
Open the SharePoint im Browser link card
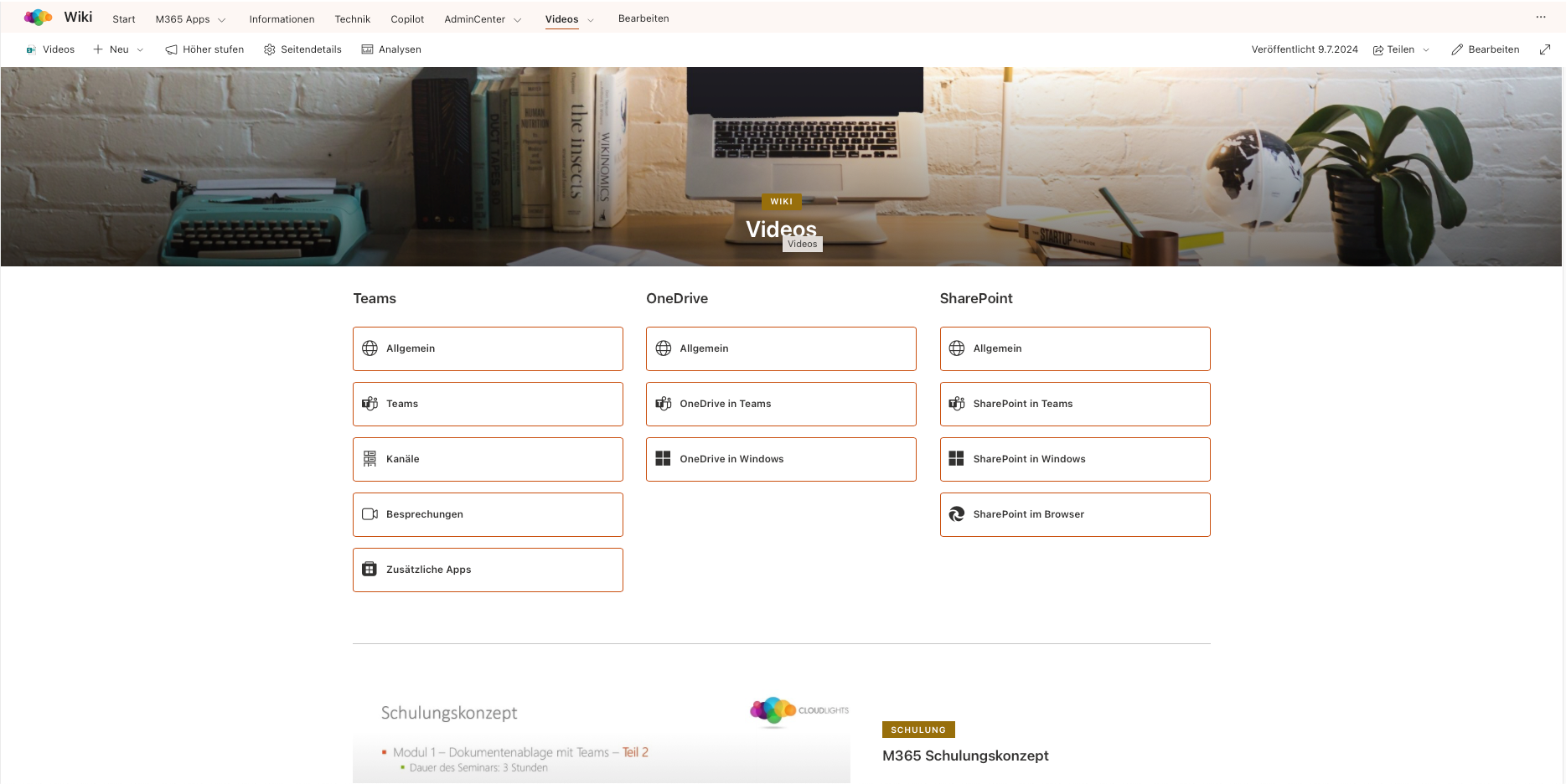(x=1075, y=514)
